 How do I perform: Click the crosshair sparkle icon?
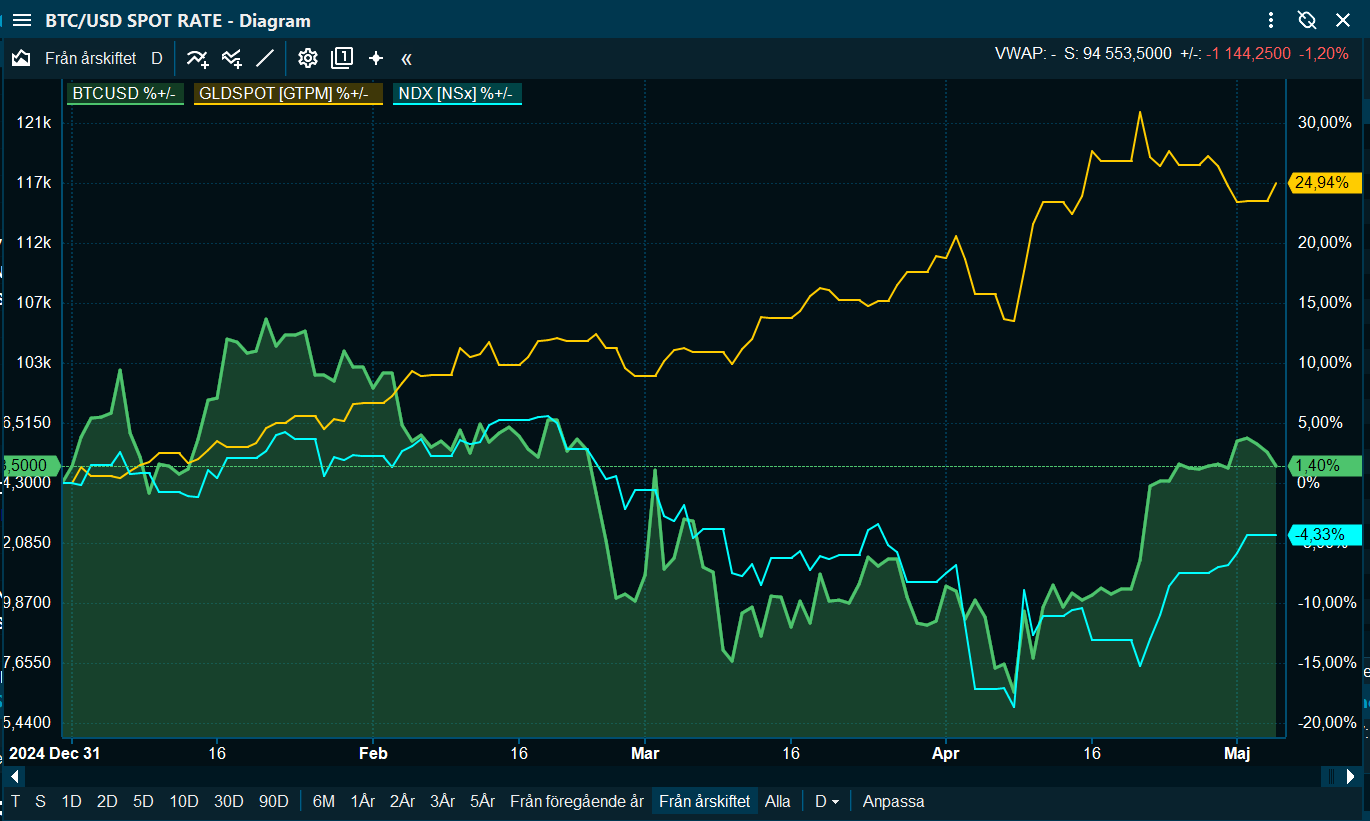click(x=376, y=58)
